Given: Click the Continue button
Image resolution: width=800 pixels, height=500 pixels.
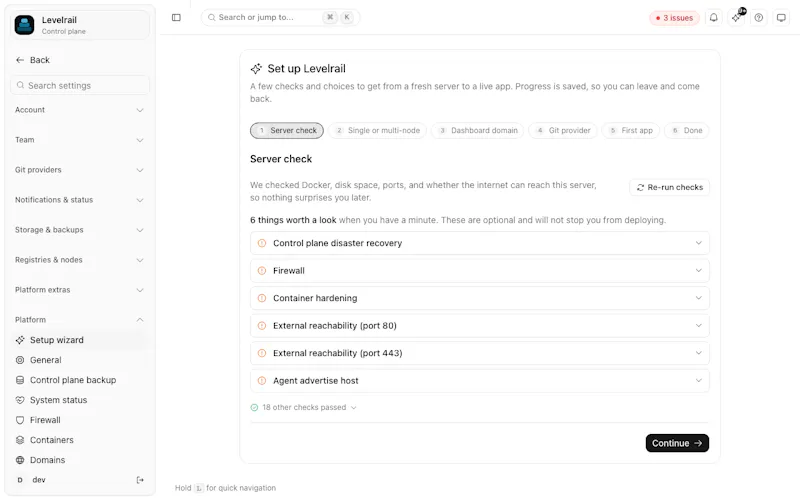Looking at the screenshot, I should (x=677, y=443).
